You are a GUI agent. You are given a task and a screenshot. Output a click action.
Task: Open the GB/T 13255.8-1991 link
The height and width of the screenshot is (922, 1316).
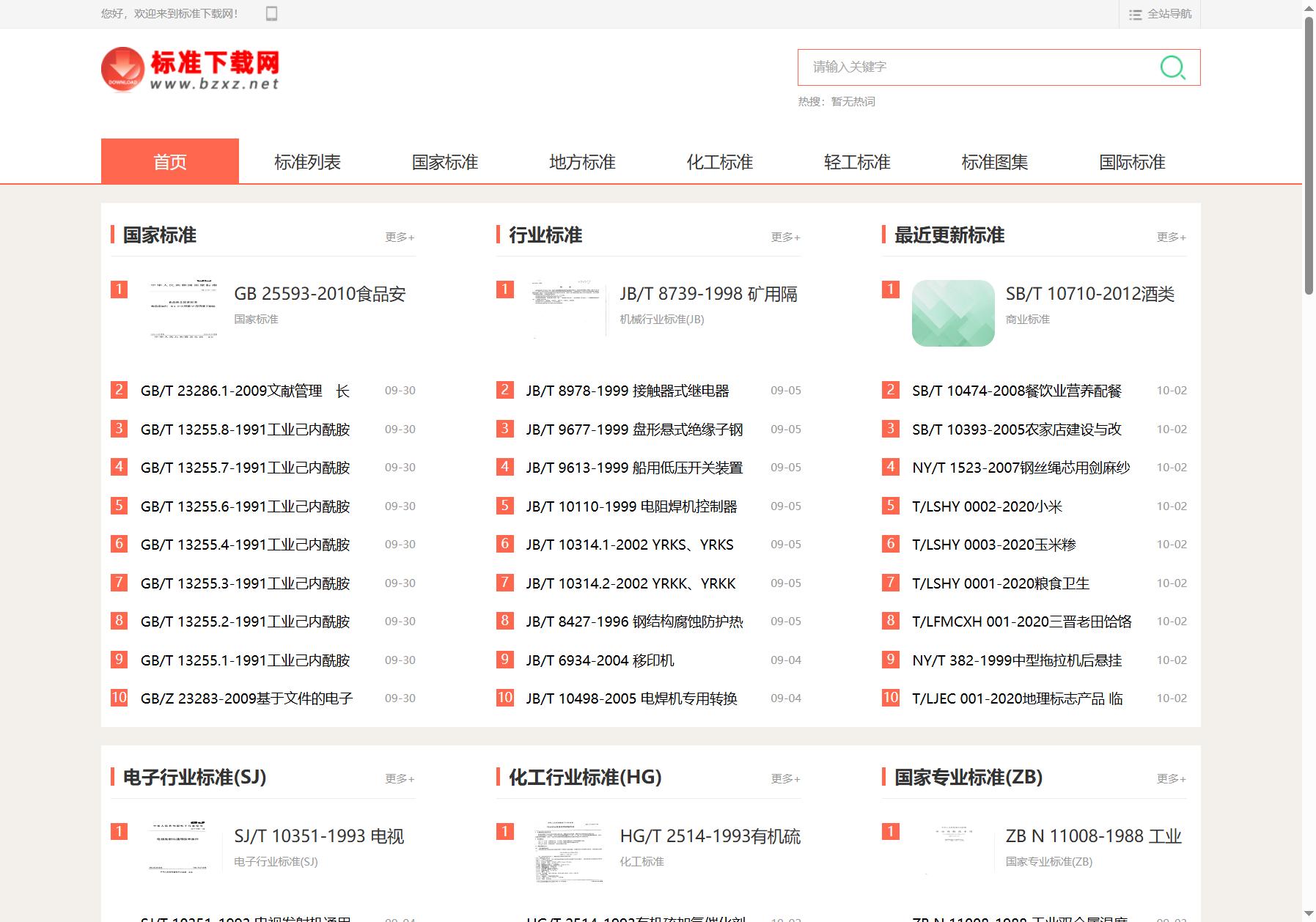click(245, 429)
